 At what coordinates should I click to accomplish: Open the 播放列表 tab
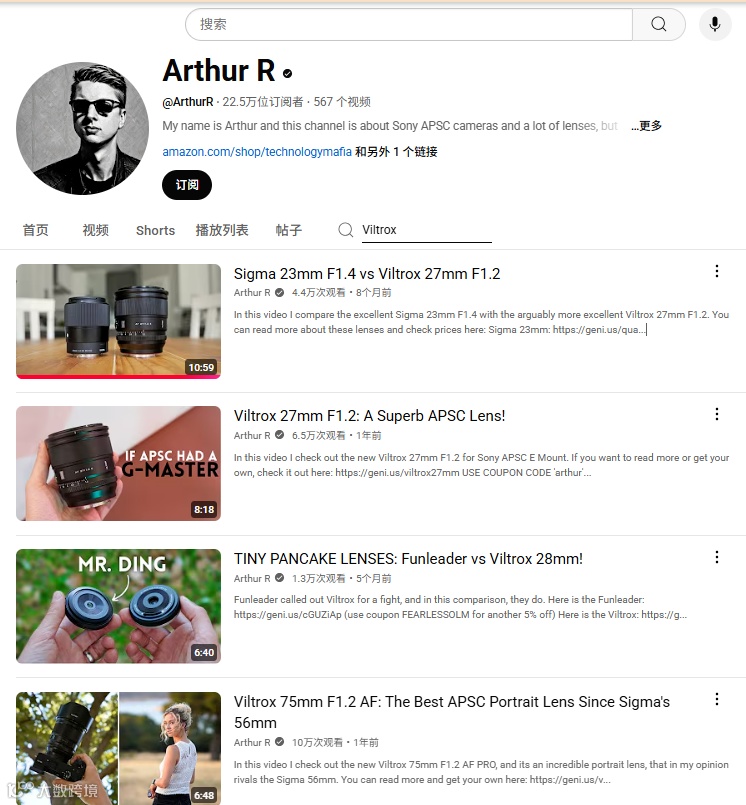222,230
